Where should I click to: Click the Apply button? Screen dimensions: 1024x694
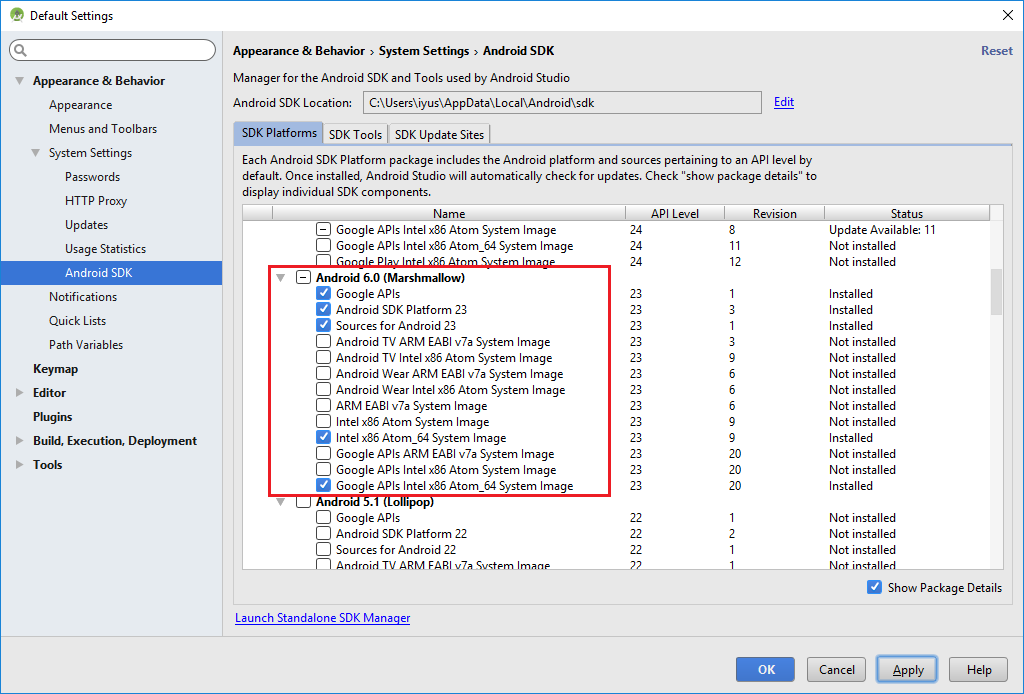908,669
